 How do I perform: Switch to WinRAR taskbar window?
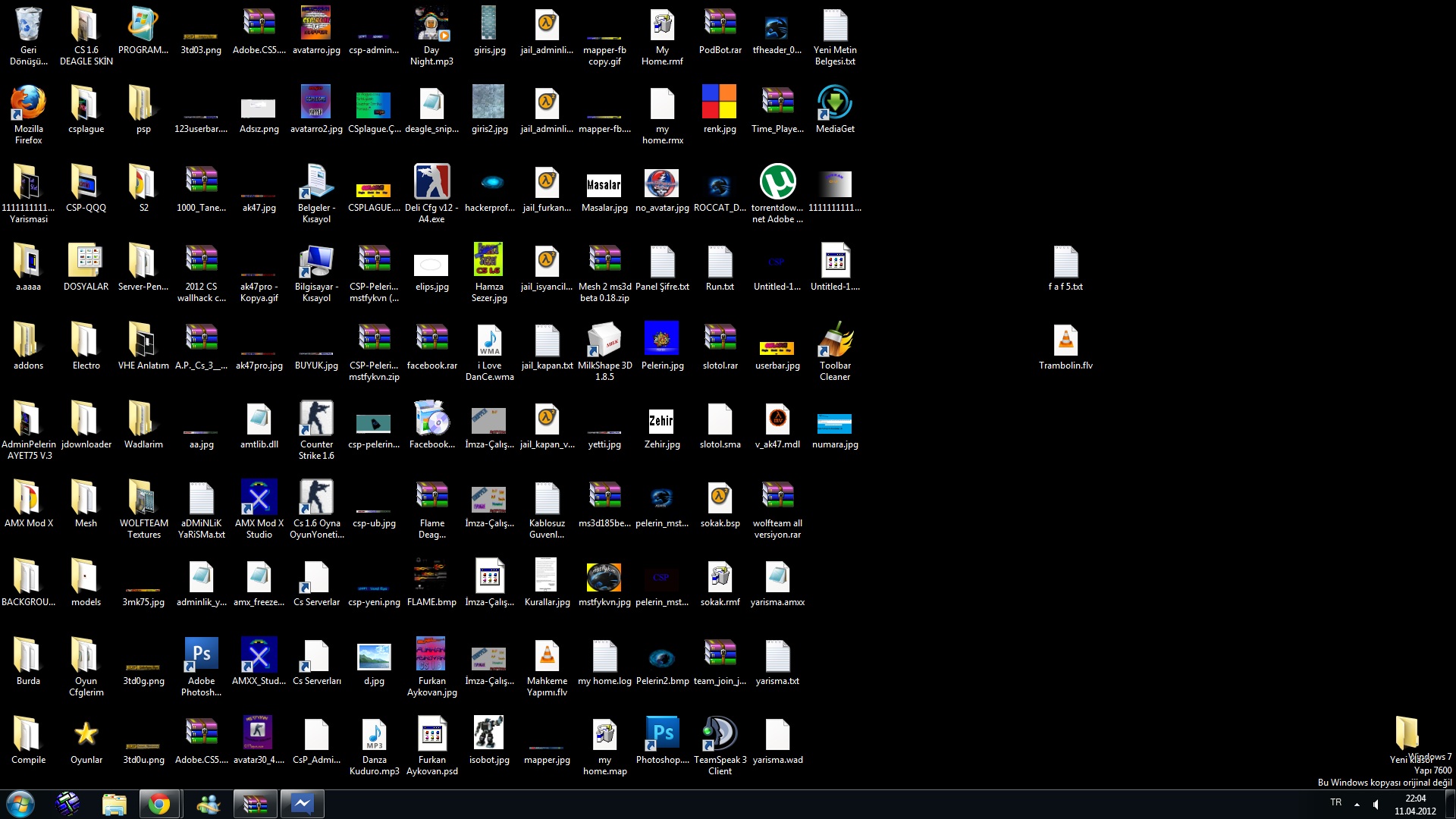tap(255, 804)
